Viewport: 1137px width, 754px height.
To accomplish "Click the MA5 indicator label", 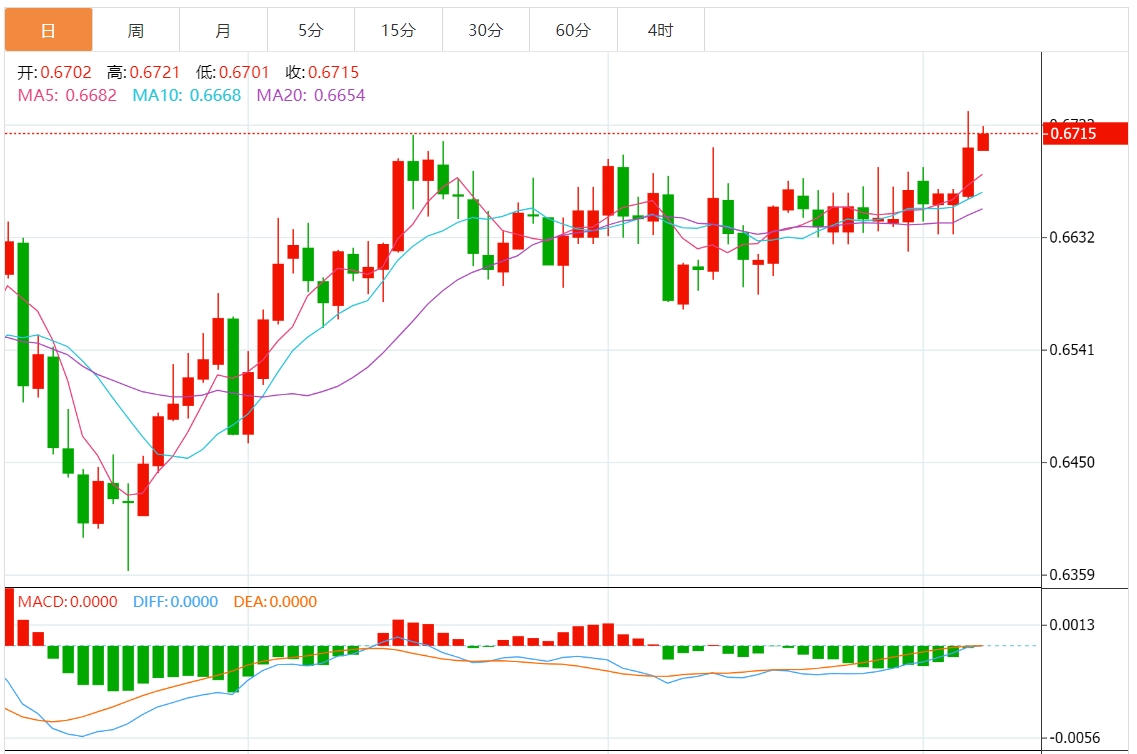I will (x=67, y=95).
